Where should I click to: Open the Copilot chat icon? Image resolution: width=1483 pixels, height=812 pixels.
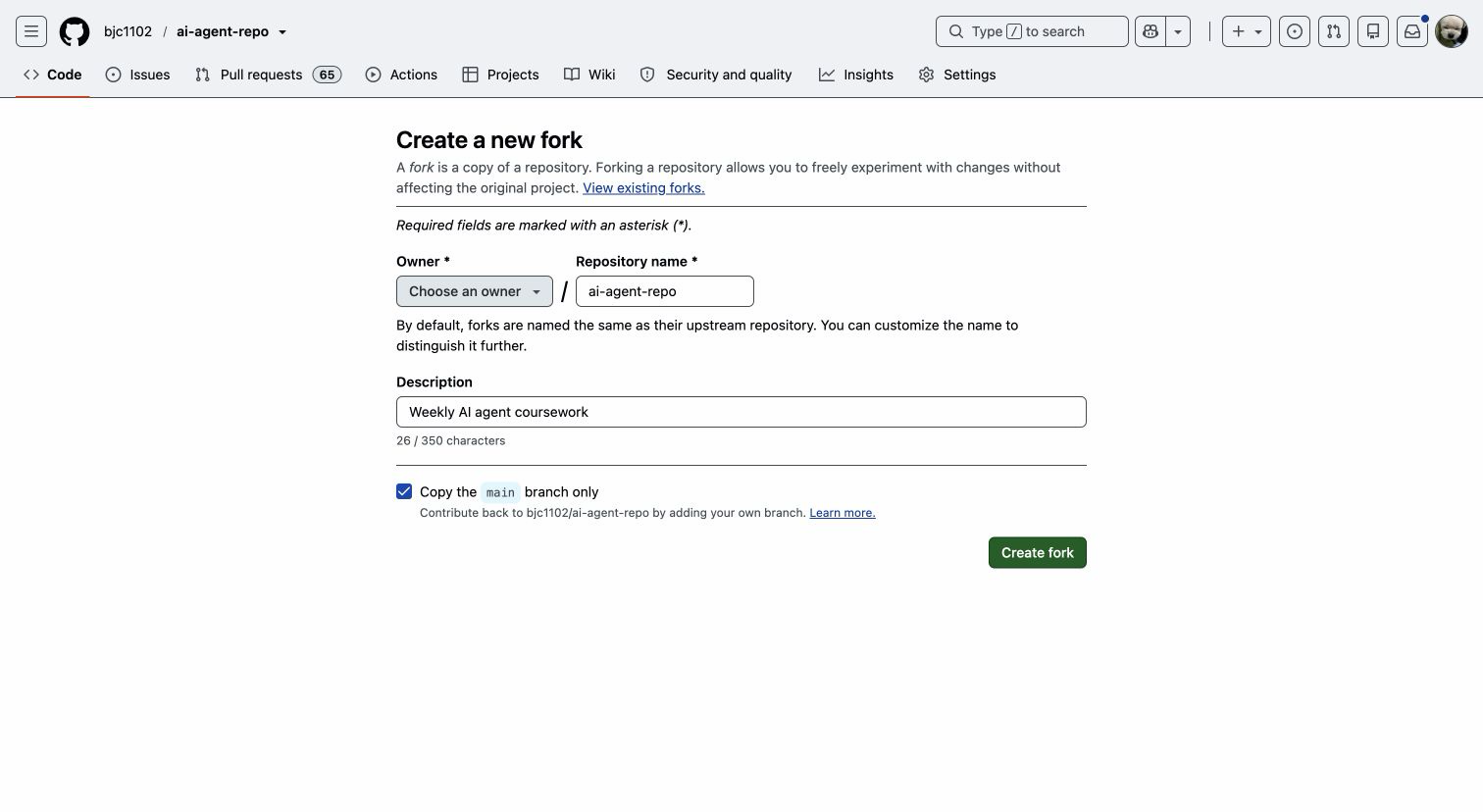pyautogui.click(x=1151, y=31)
